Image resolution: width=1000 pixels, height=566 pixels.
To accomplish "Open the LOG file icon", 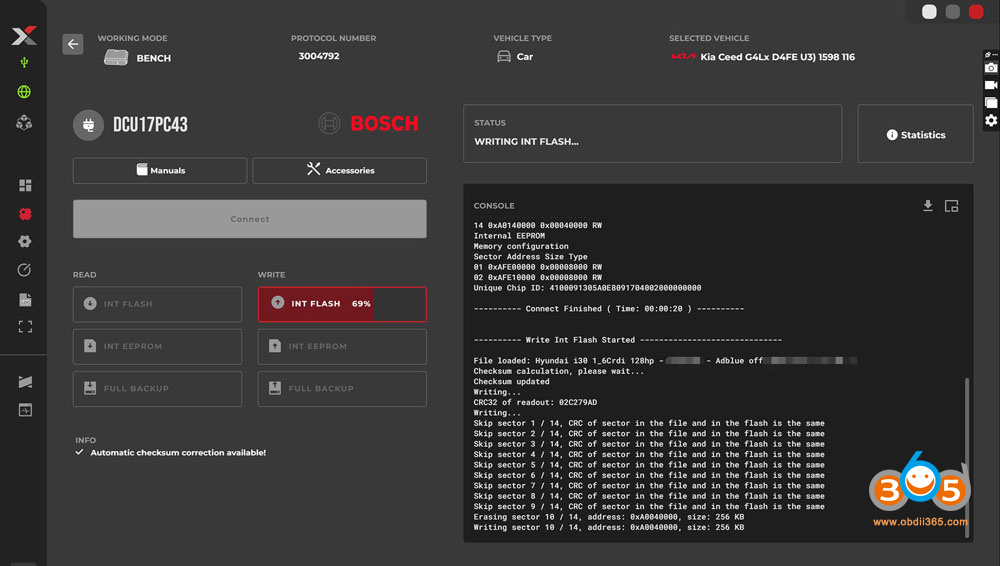I will pos(25,299).
